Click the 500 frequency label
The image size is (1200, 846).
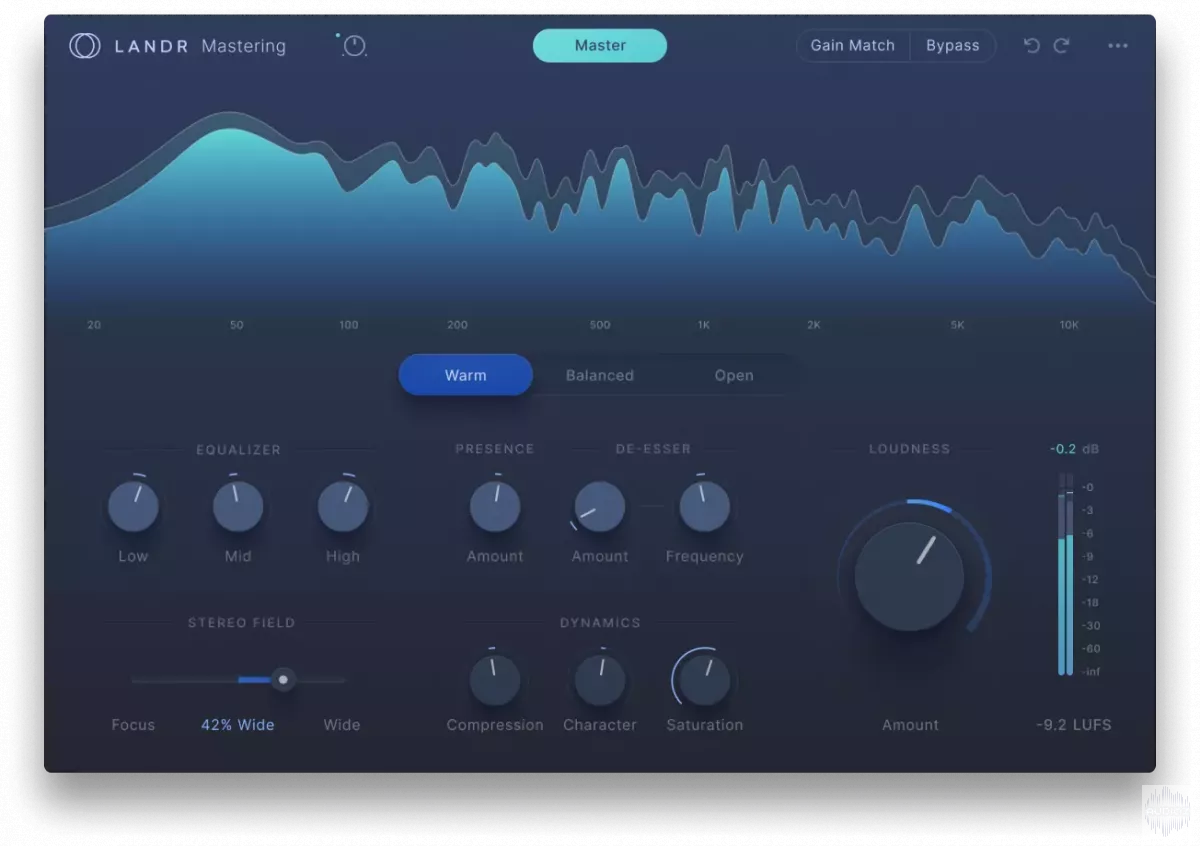point(600,325)
